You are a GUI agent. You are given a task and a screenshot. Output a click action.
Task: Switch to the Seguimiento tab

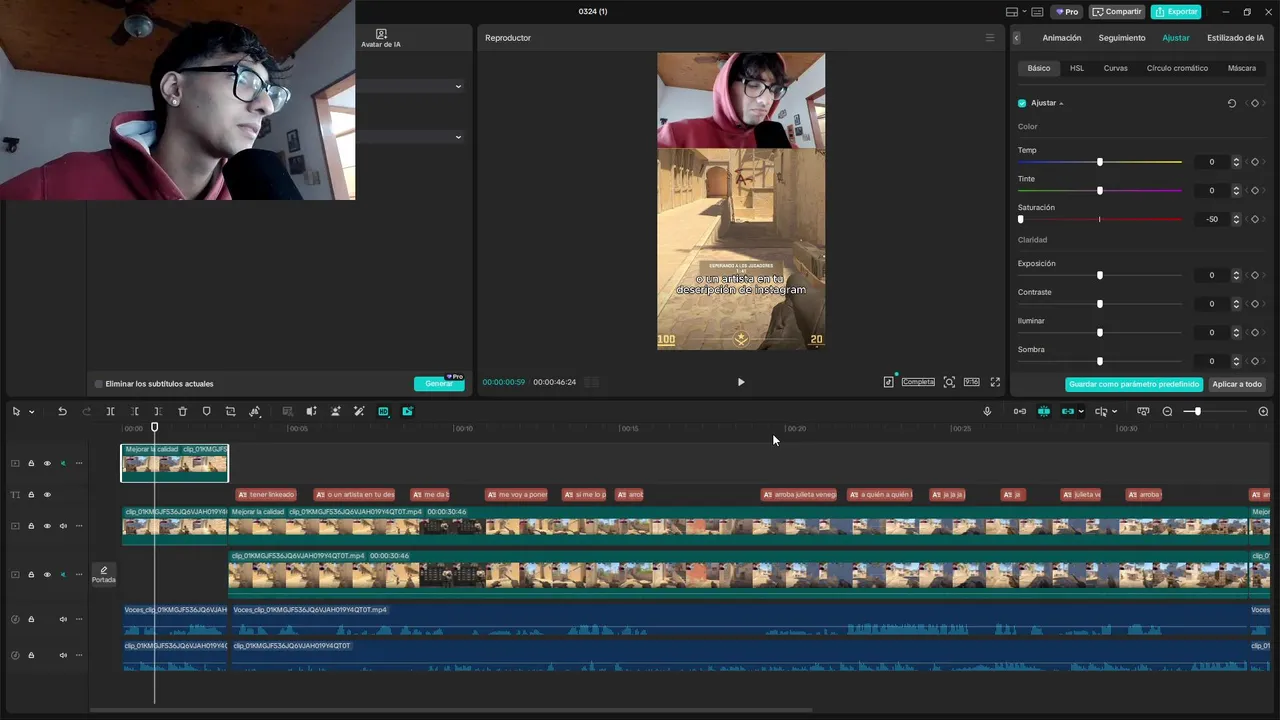click(x=1122, y=38)
